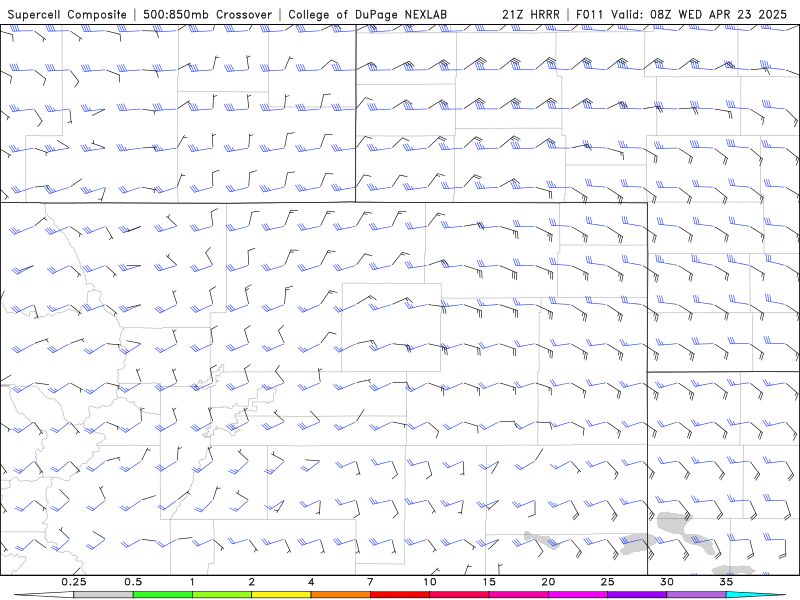The width and height of the screenshot is (800, 600).
Task: Click the red segment between 7 and 10
Action: tap(399, 595)
